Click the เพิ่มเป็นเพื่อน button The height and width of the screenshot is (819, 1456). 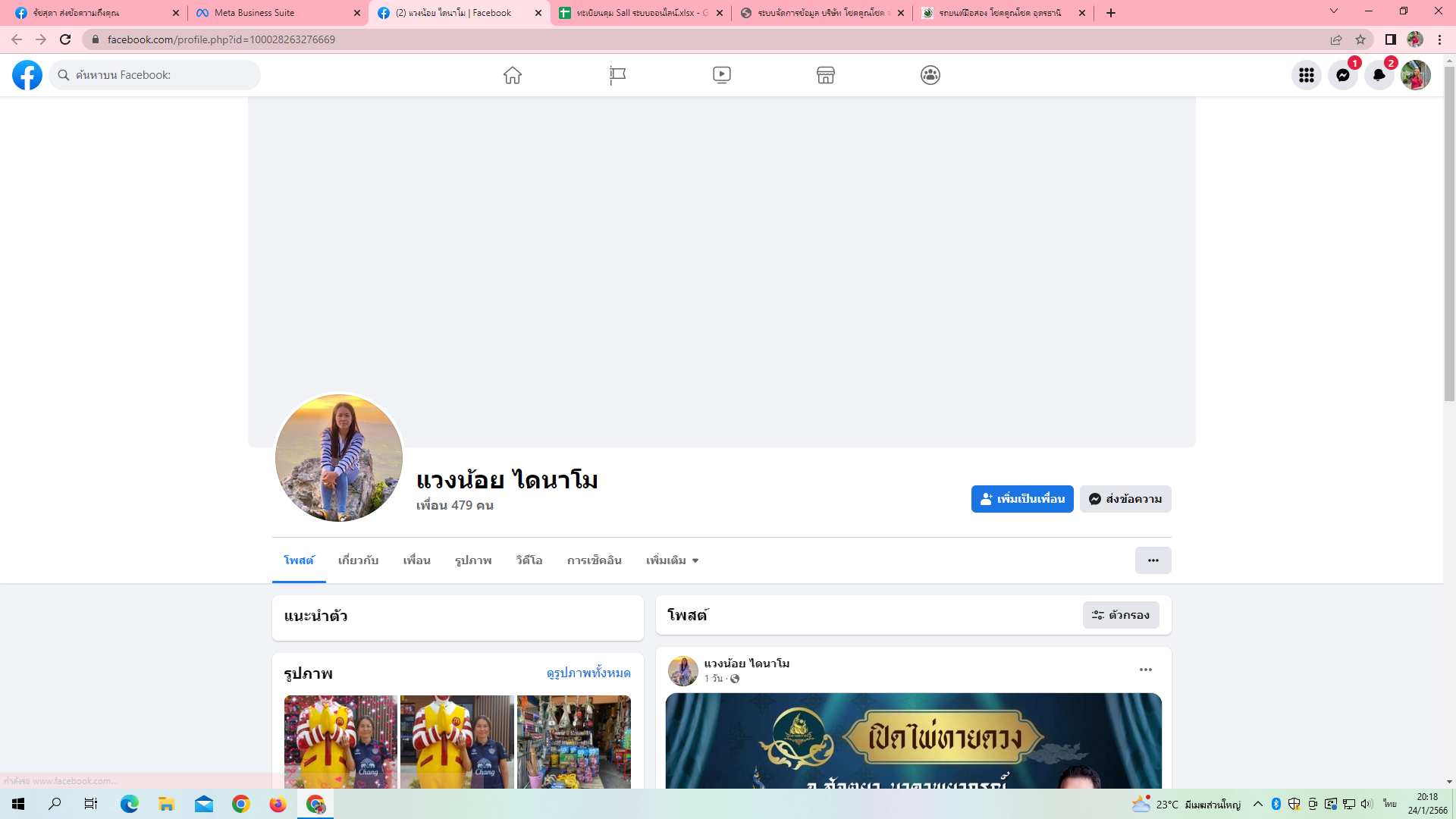pos(1021,499)
